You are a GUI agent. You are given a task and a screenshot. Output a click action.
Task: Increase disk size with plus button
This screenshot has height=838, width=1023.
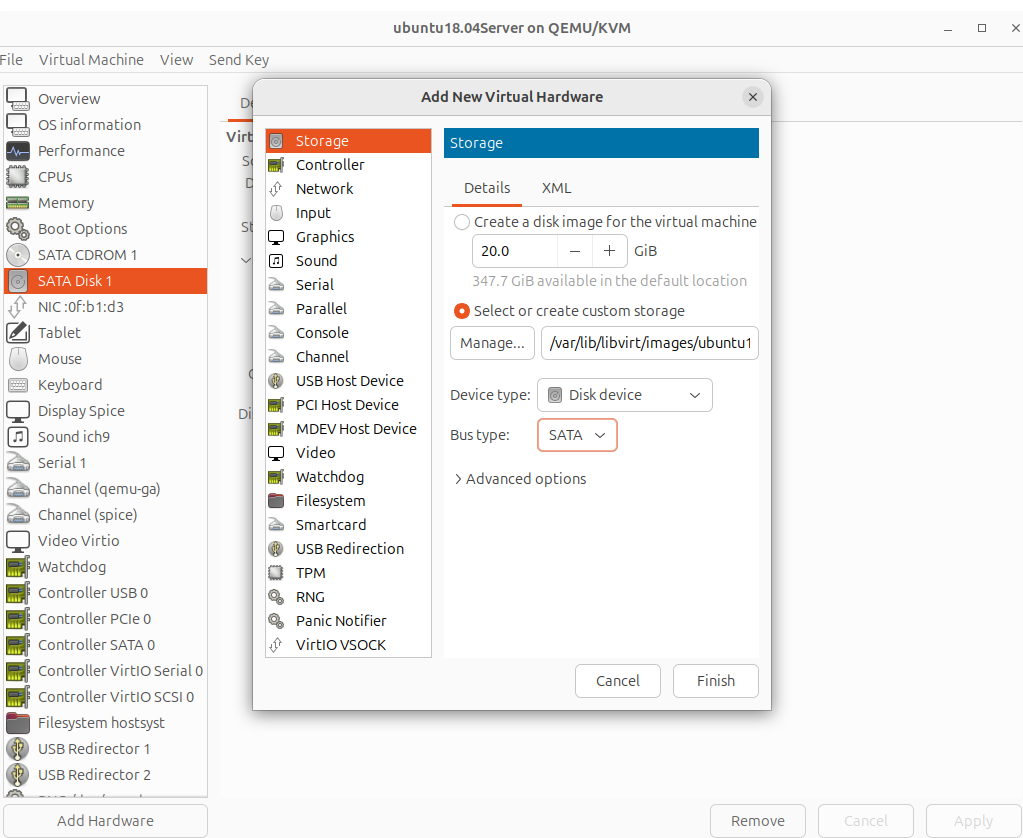[x=609, y=251]
